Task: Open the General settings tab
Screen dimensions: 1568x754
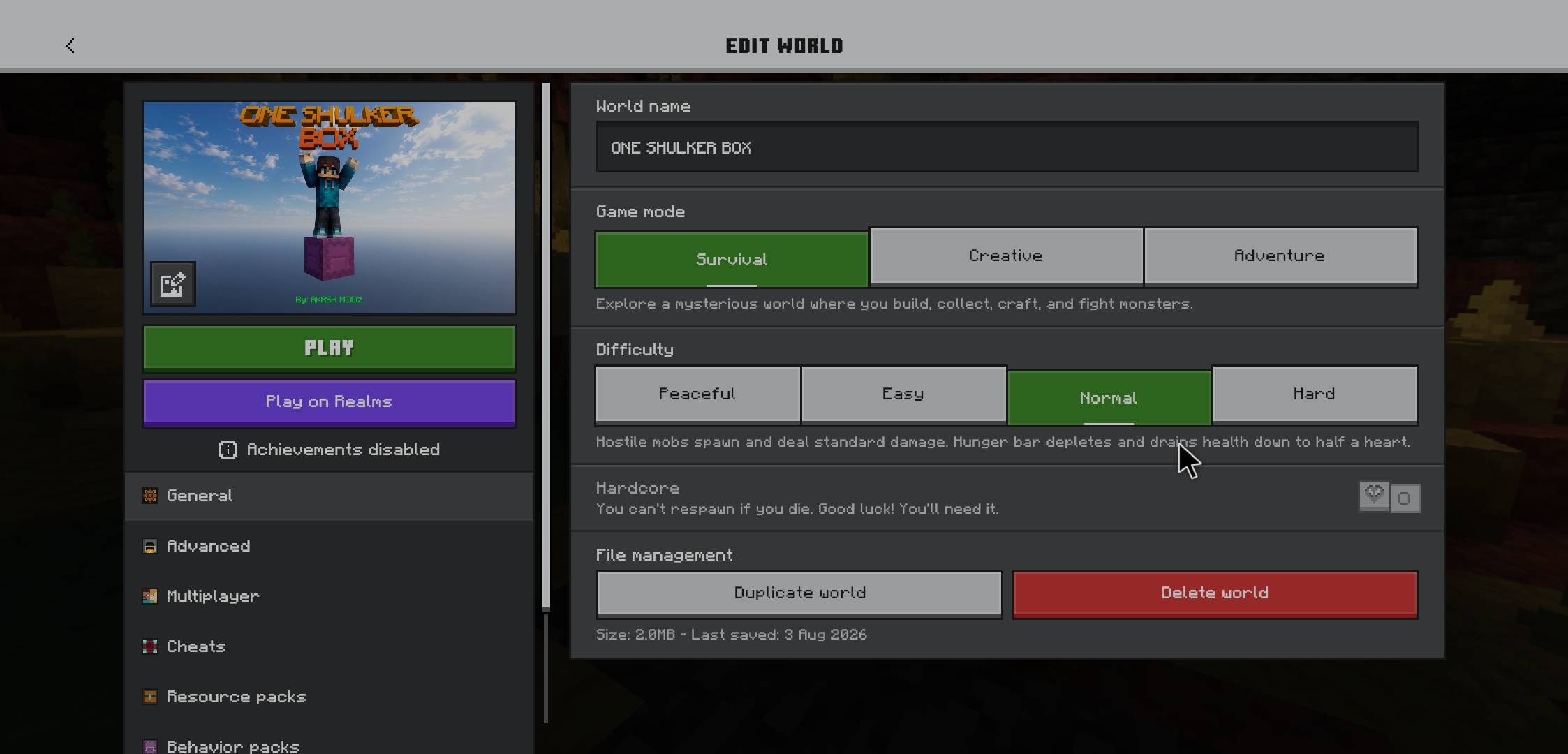Action: pyautogui.click(x=329, y=496)
